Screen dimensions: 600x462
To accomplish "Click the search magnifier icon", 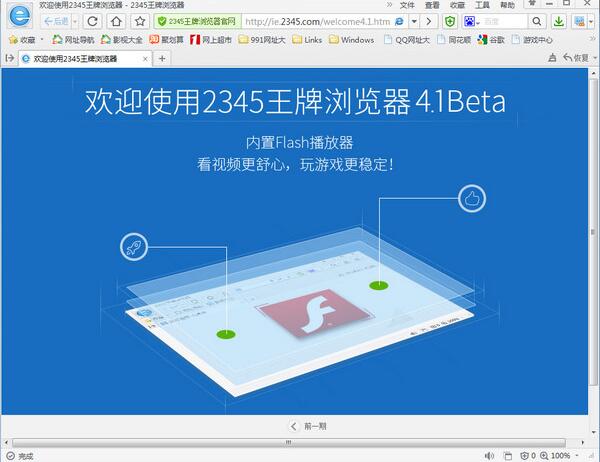I will coord(537,21).
